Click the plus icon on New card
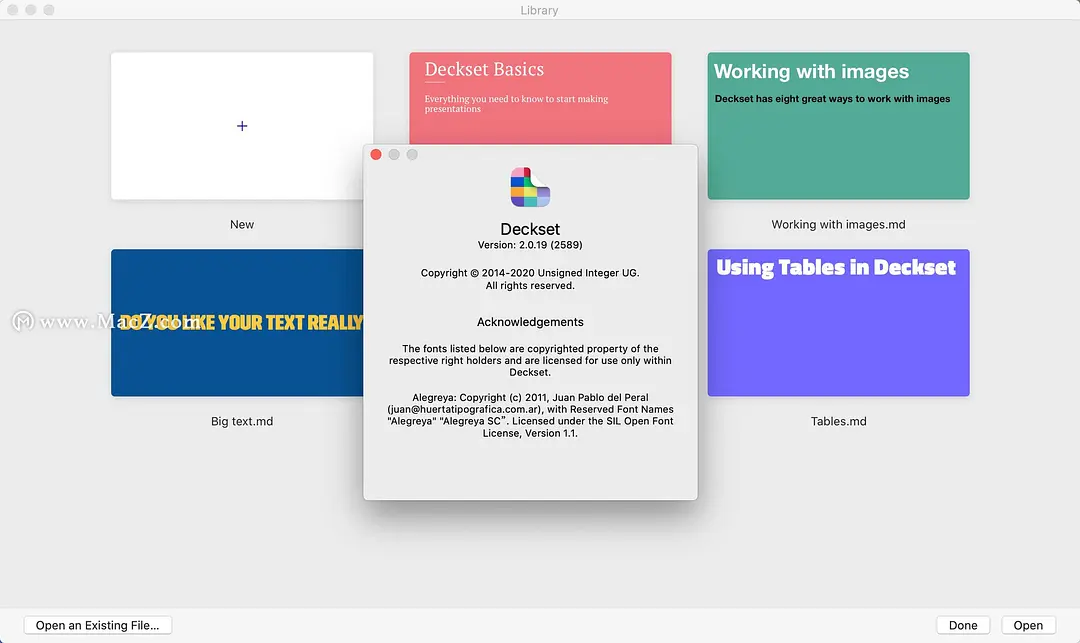 coord(242,126)
